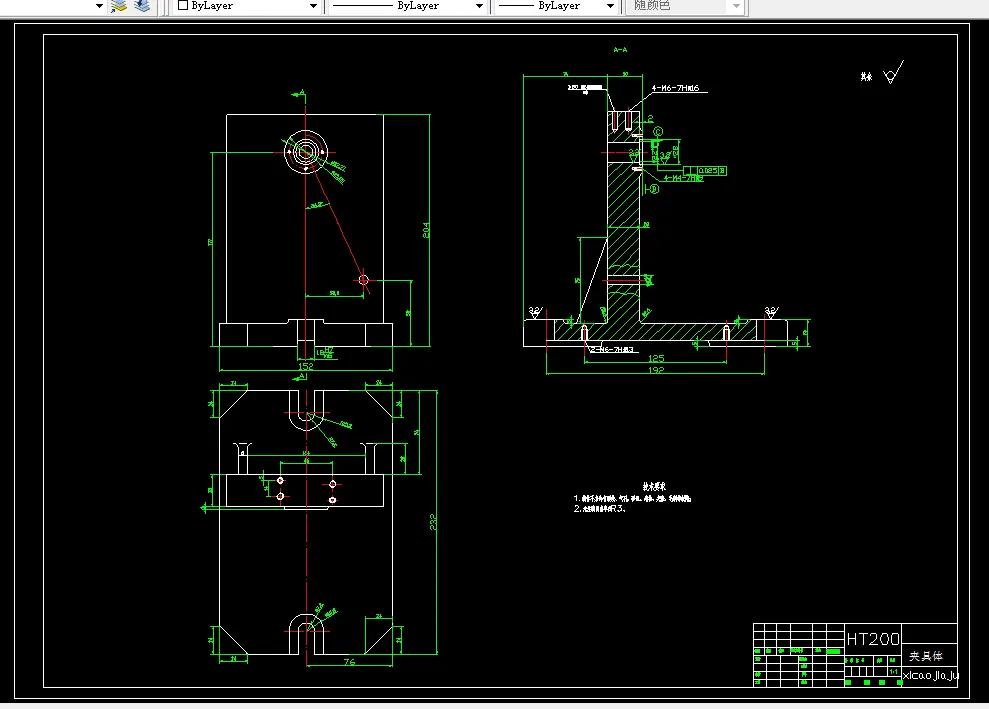Select technical requirement line 2 containing R3

point(600,508)
